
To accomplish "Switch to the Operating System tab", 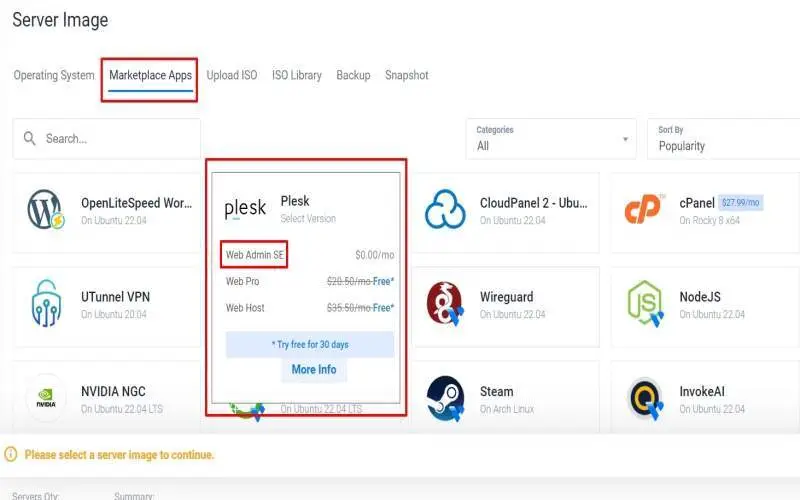I will [x=54, y=75].
